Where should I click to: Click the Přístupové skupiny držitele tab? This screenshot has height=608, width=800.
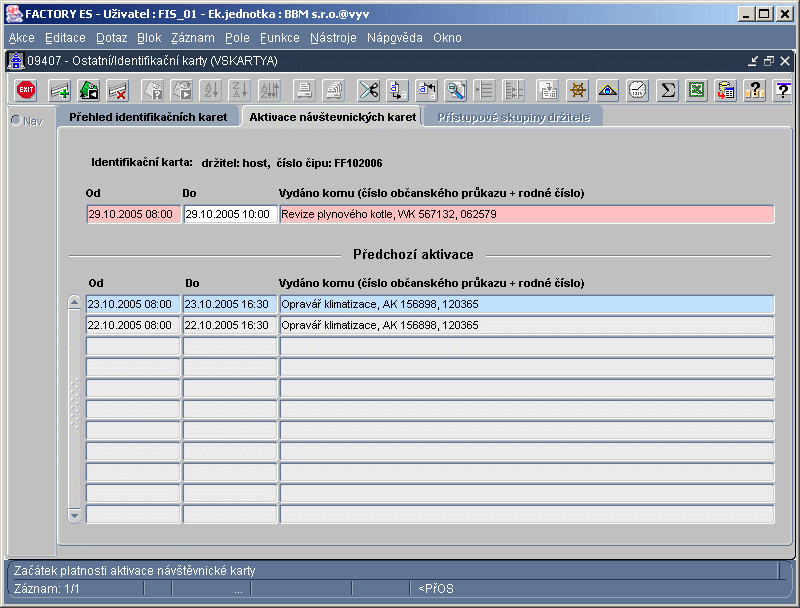tap(513, 117)
